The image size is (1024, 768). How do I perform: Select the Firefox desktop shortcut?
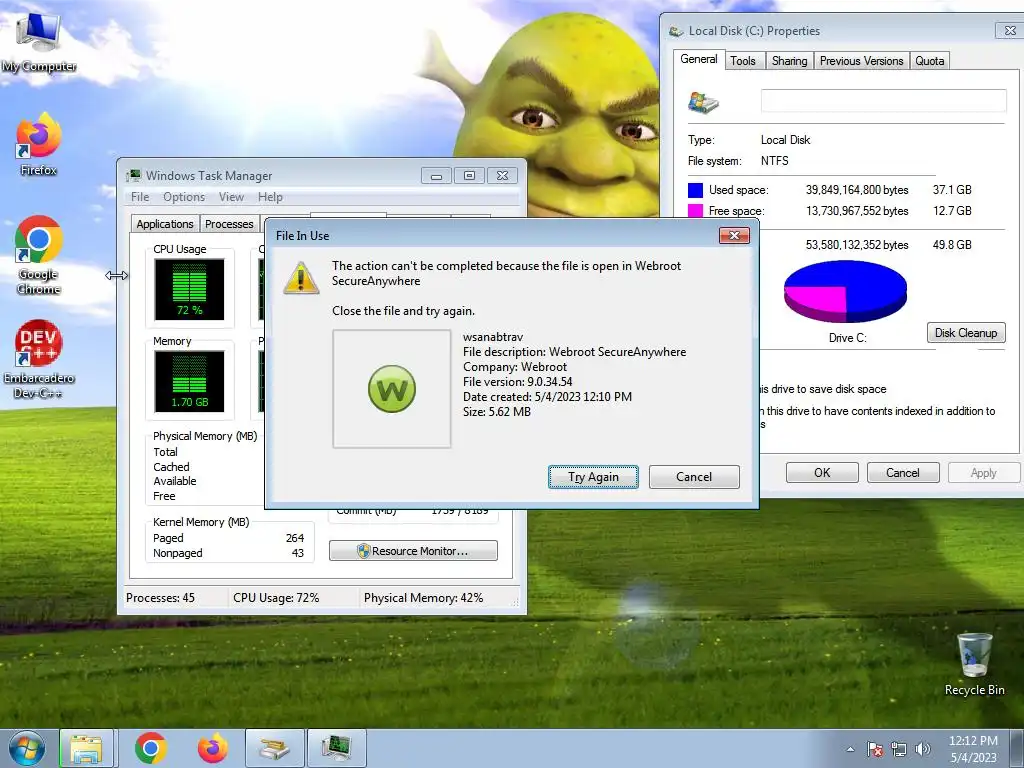[39, 145]
